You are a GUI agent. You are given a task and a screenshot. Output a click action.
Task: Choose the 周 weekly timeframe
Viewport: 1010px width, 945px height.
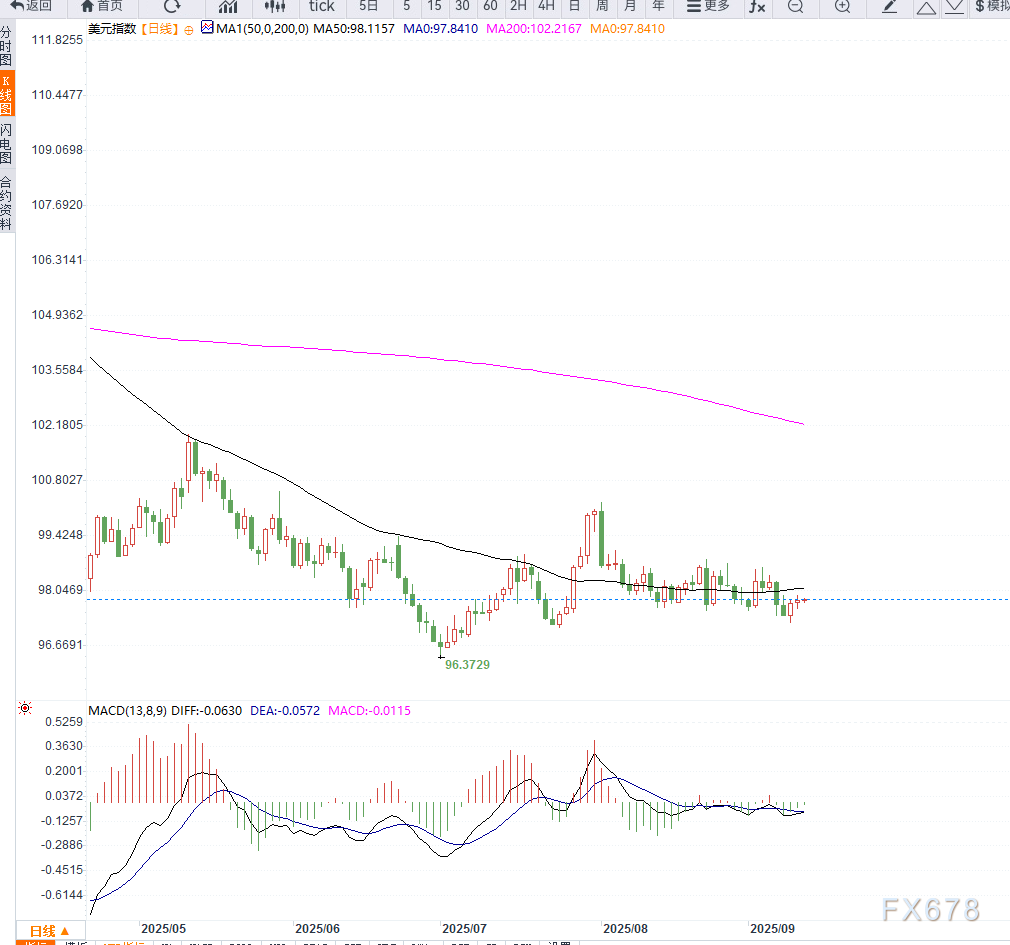pyautogui.click(x=602, y=6)
